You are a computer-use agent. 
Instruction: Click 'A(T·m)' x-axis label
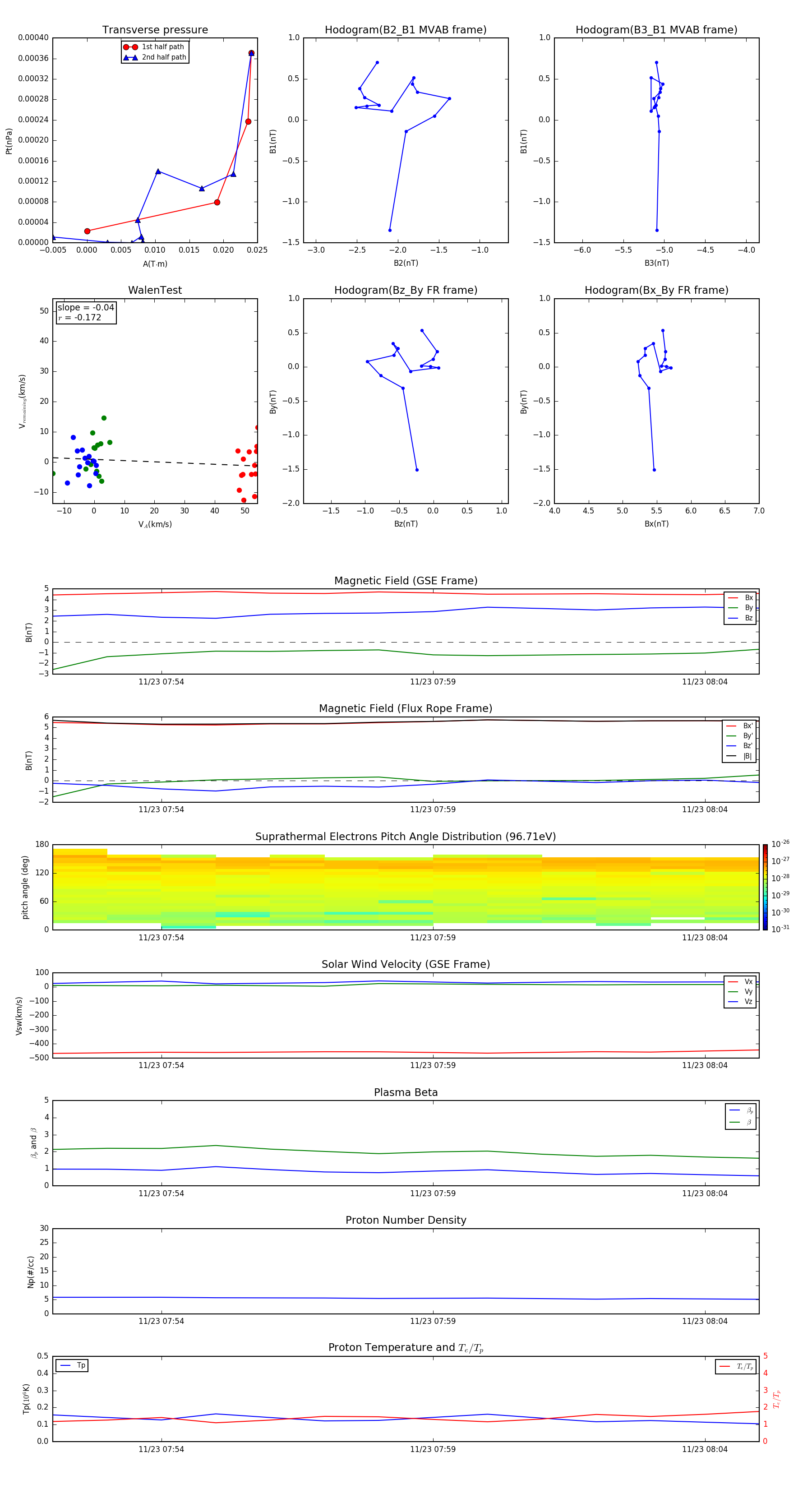[x=155, y=264]
